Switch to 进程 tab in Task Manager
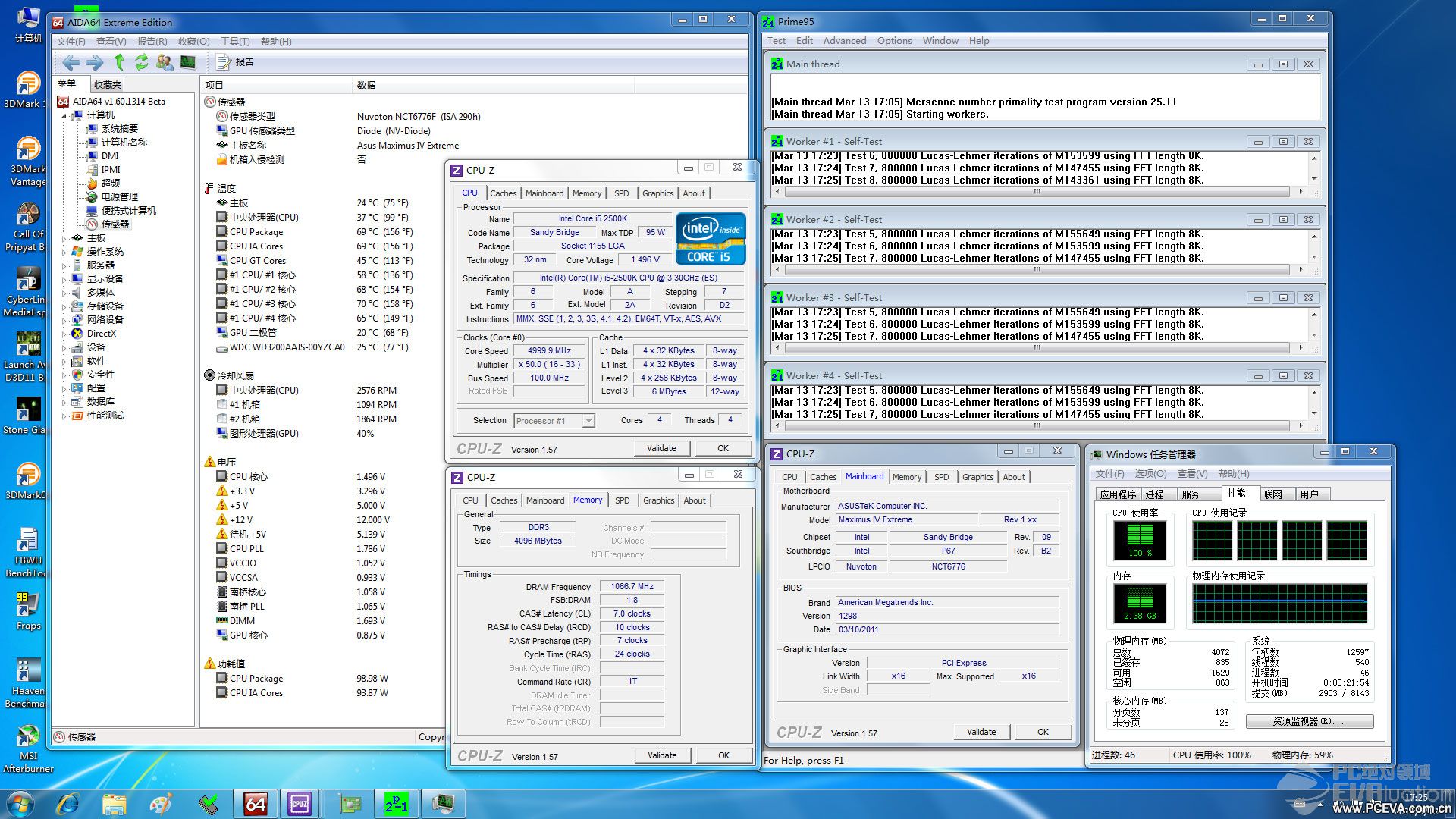The width and height of the screenshot is (1456, 819). click(1154, 494)
